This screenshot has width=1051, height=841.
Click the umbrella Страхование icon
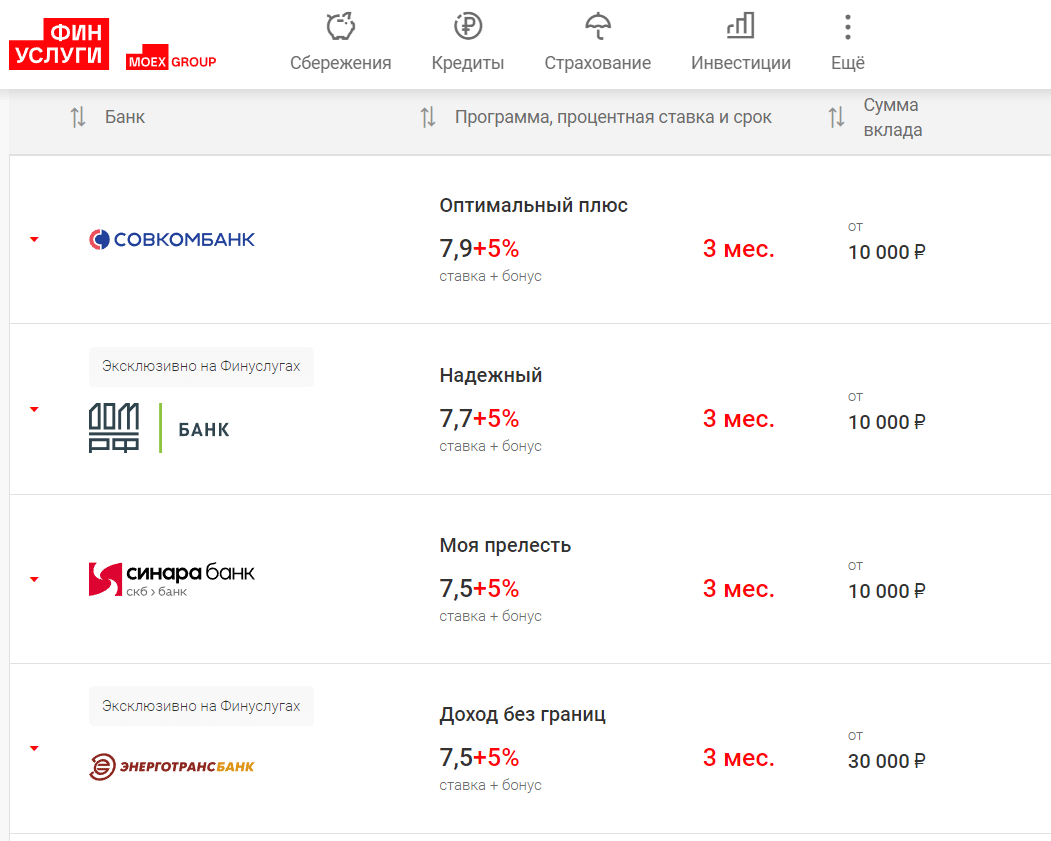[x=598, y=27]
